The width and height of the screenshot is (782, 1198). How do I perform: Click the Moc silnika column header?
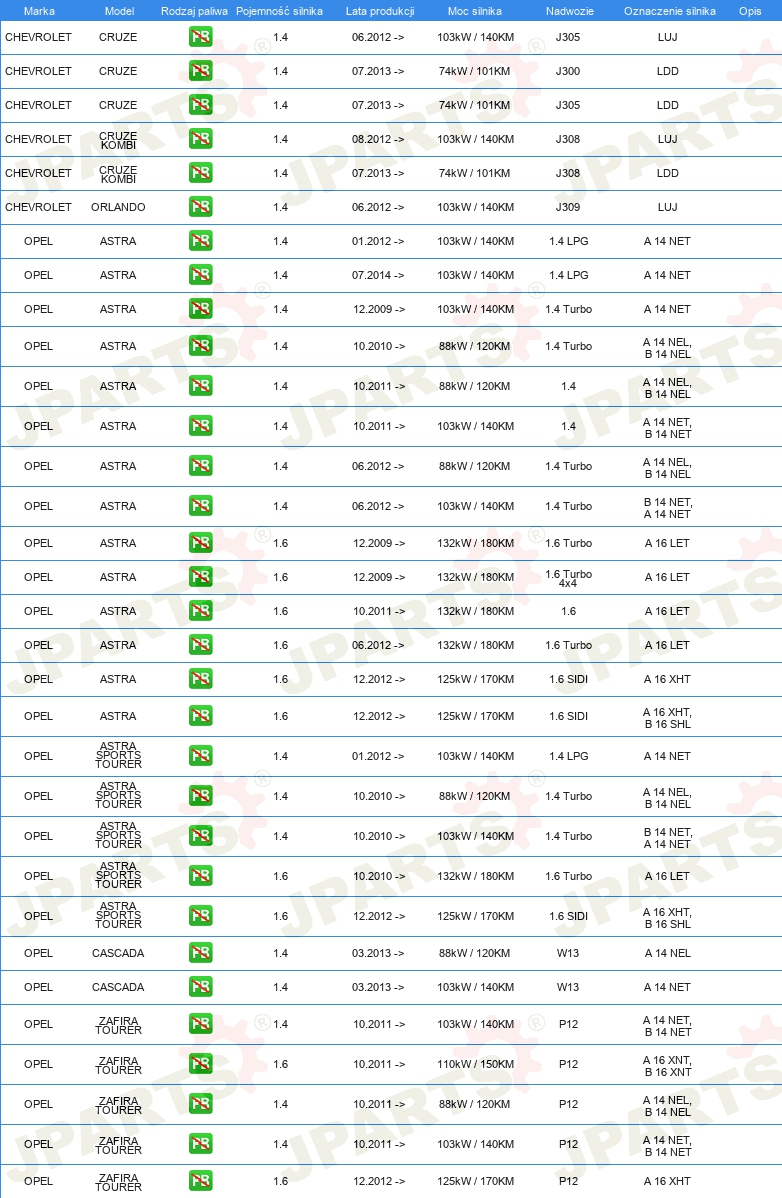(x=475, y=11)
